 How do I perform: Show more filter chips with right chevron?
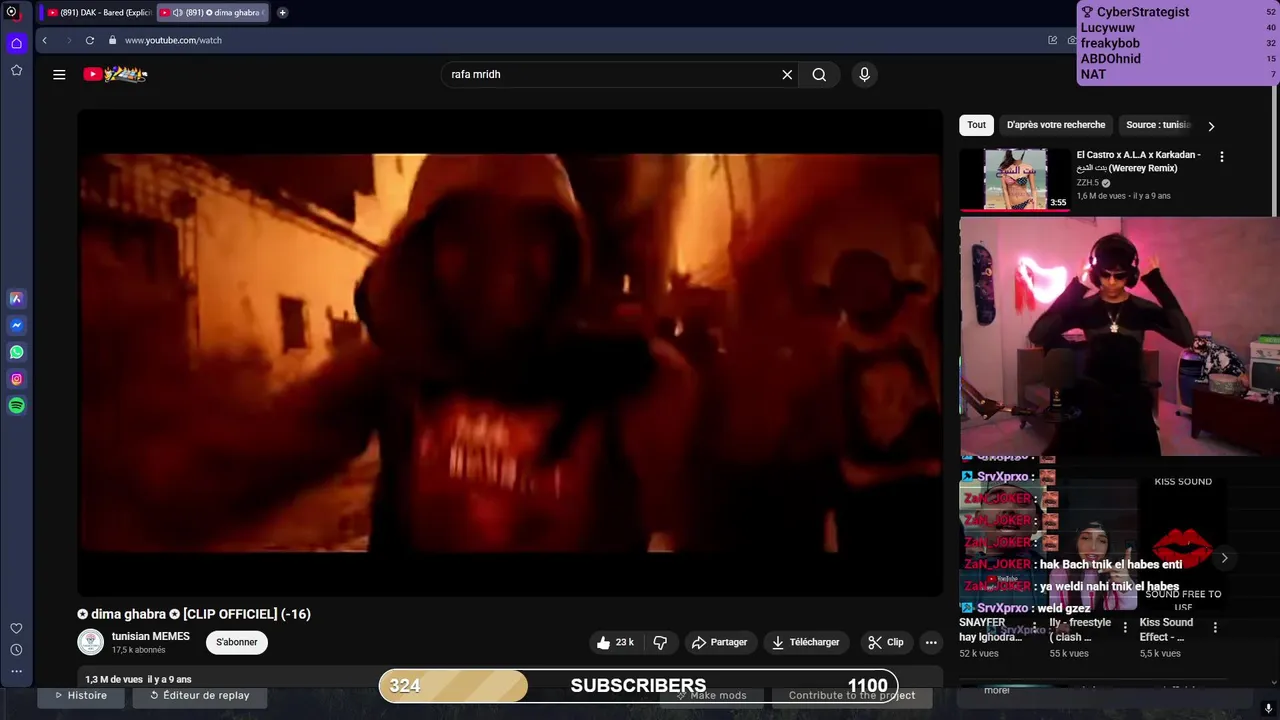[x=1211, y=126]
